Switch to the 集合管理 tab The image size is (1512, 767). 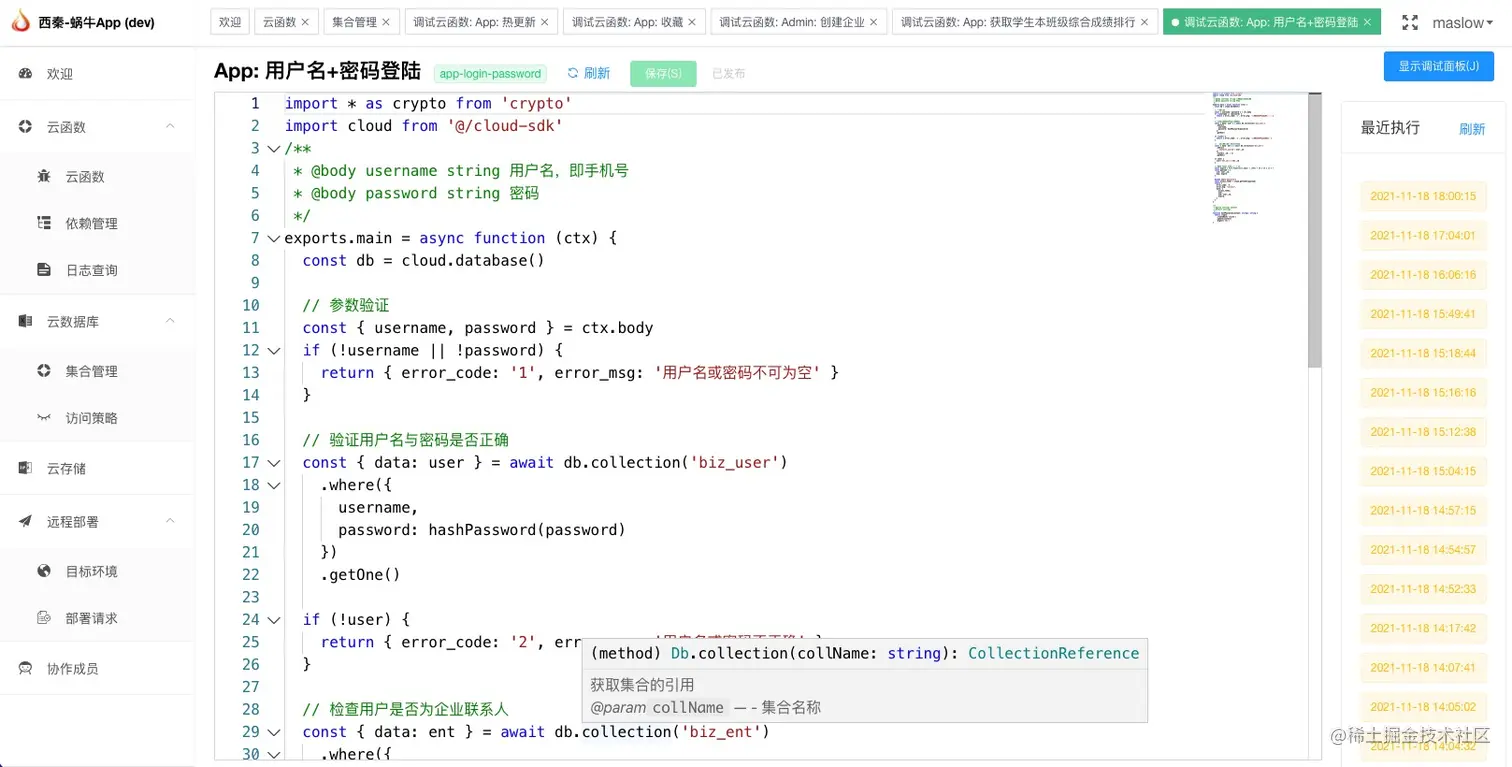coord(354,21)
